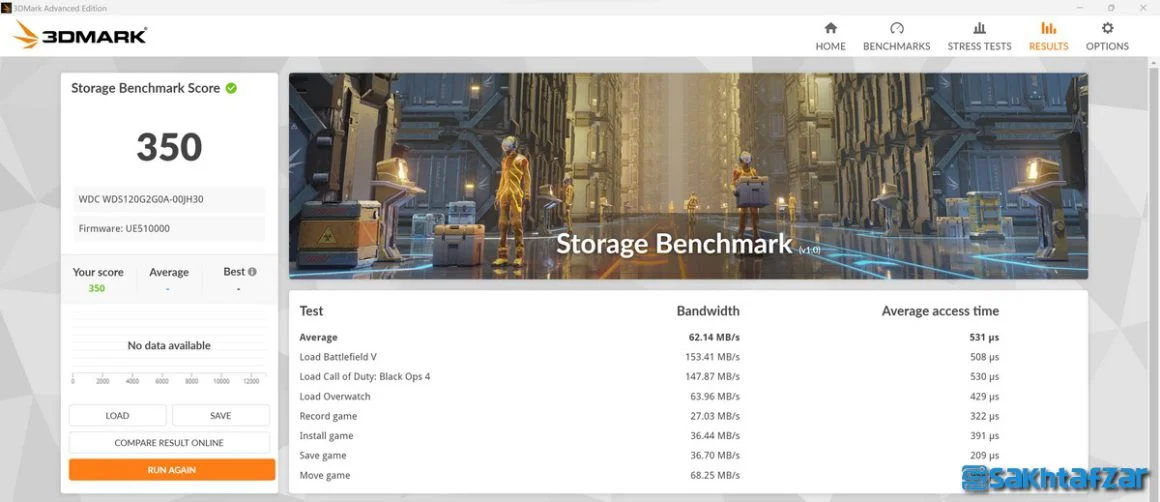The height and width of the screenshot is (502, 1160).
Task: Click the LOAD button
Action: tap(118, 415)
